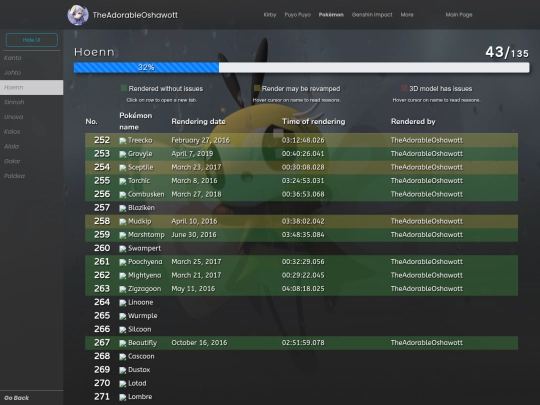Click the Hide UI button
540x405 pixels.
coord(32,40)
